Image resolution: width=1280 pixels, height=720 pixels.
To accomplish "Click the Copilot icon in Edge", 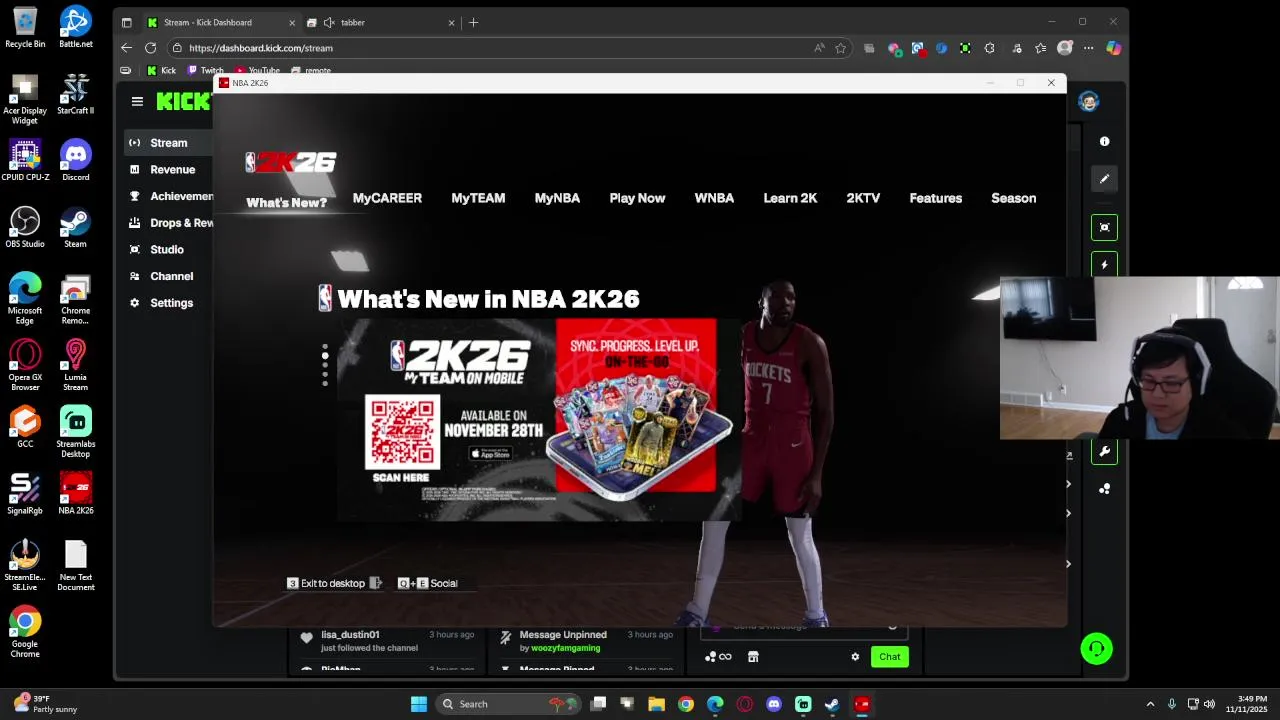I will [1113, 48].
